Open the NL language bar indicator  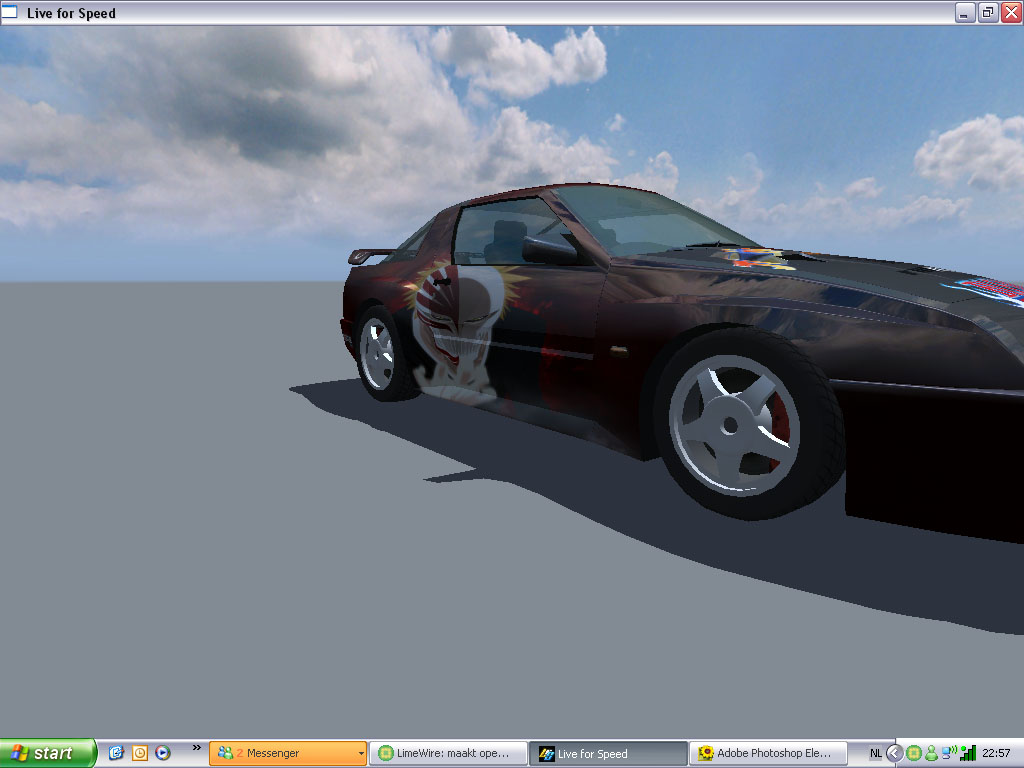coord(876,754)
